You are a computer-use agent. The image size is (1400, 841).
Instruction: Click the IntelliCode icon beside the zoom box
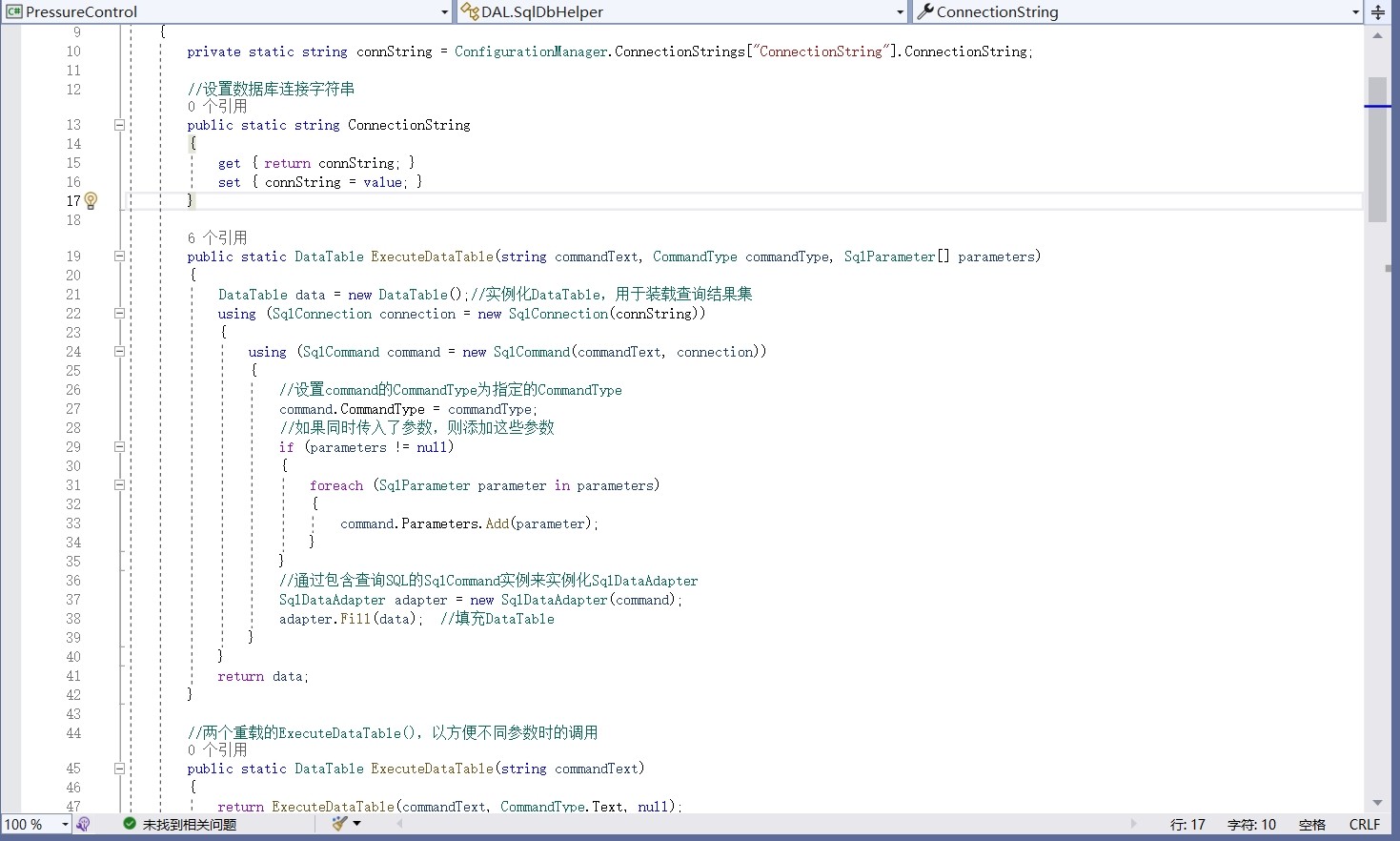84,824
